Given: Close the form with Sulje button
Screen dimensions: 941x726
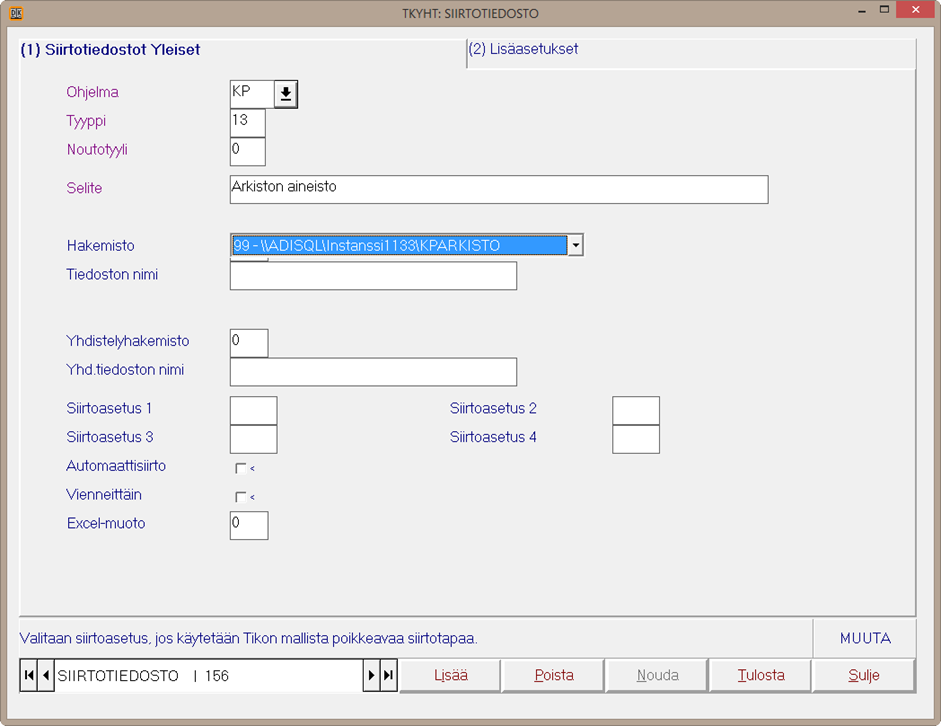Looking at the screenshot, I should (x=864, y=676).
